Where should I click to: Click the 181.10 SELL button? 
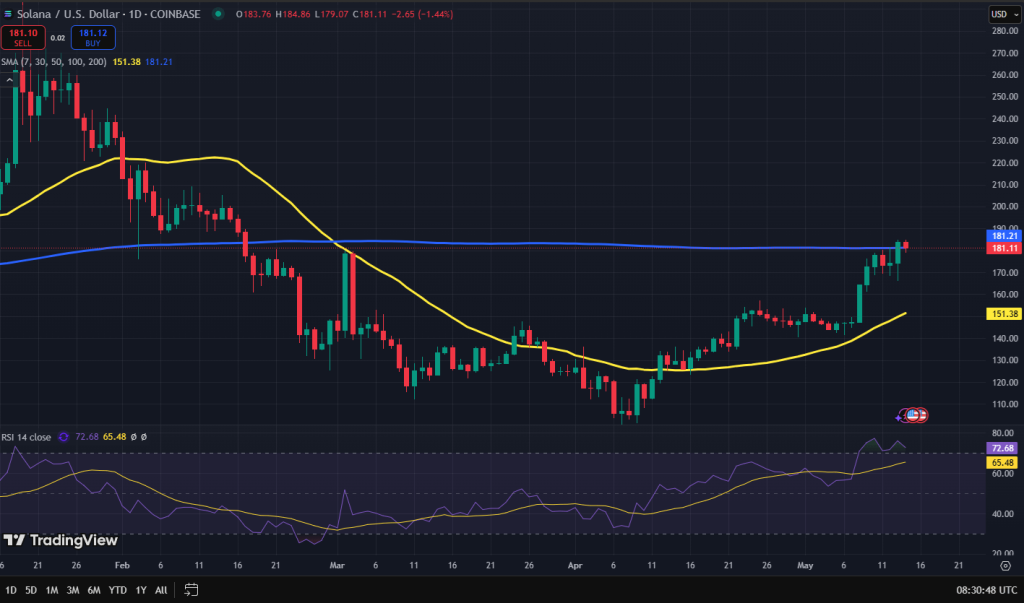tap(23, 37)
